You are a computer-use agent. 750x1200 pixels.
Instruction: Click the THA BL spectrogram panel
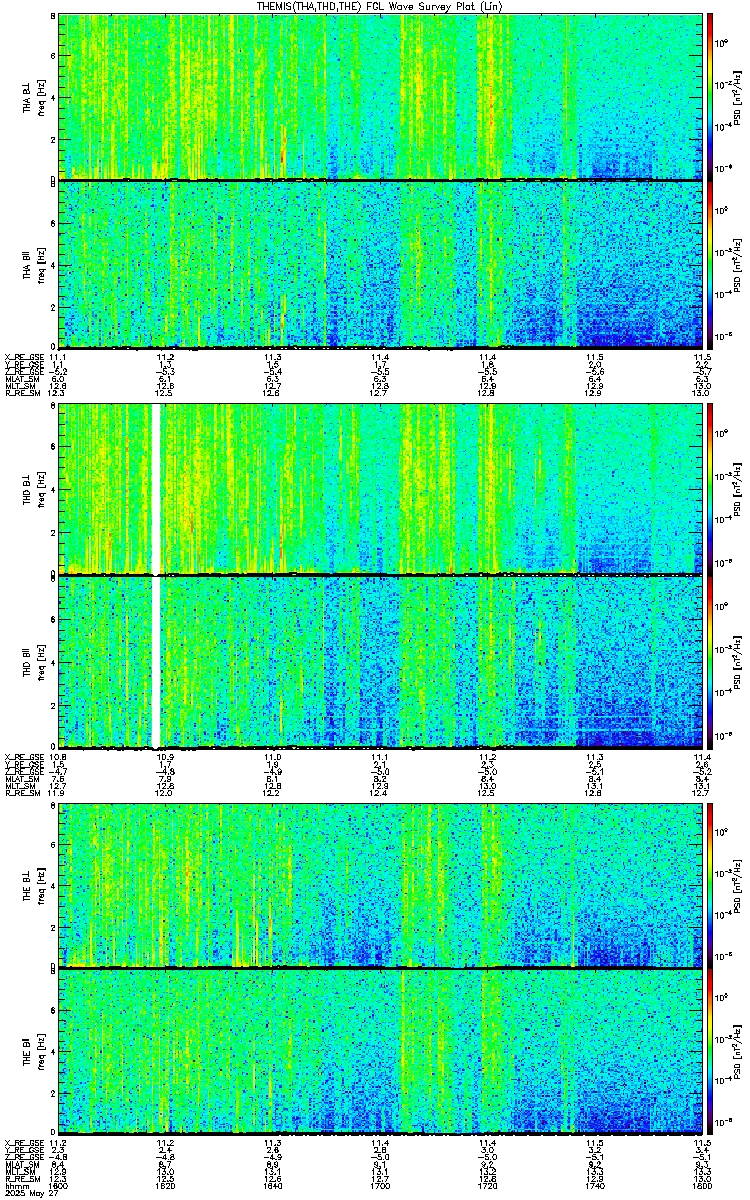pyautogui.click(x=380, y=96)
